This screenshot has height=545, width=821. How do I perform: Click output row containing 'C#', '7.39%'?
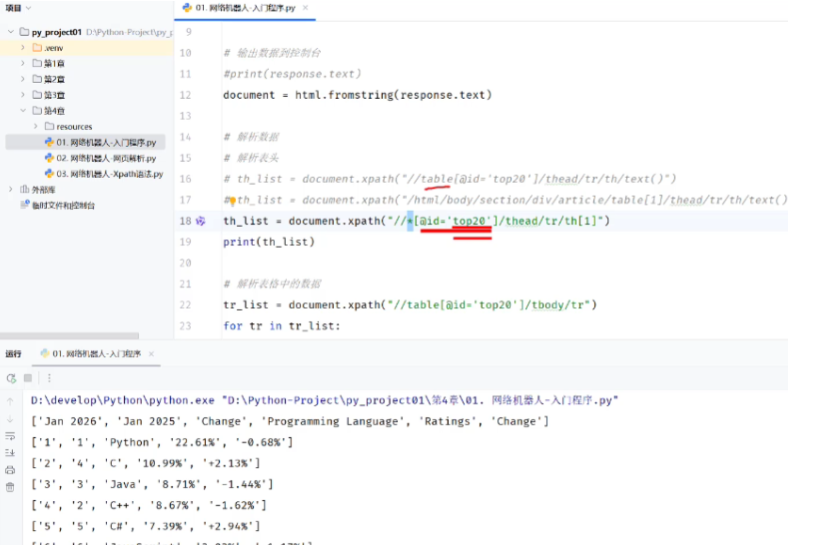click(146, 526)
